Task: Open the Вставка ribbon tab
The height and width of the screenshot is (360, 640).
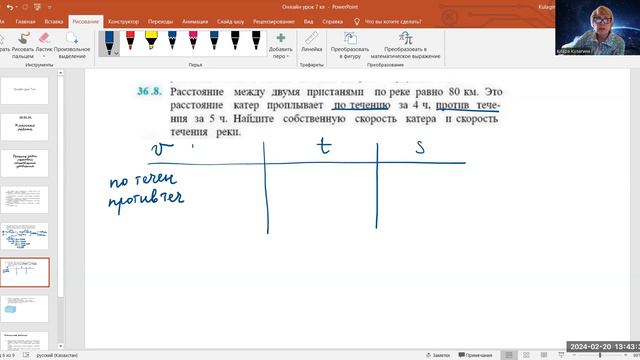Action: point(54,22)
